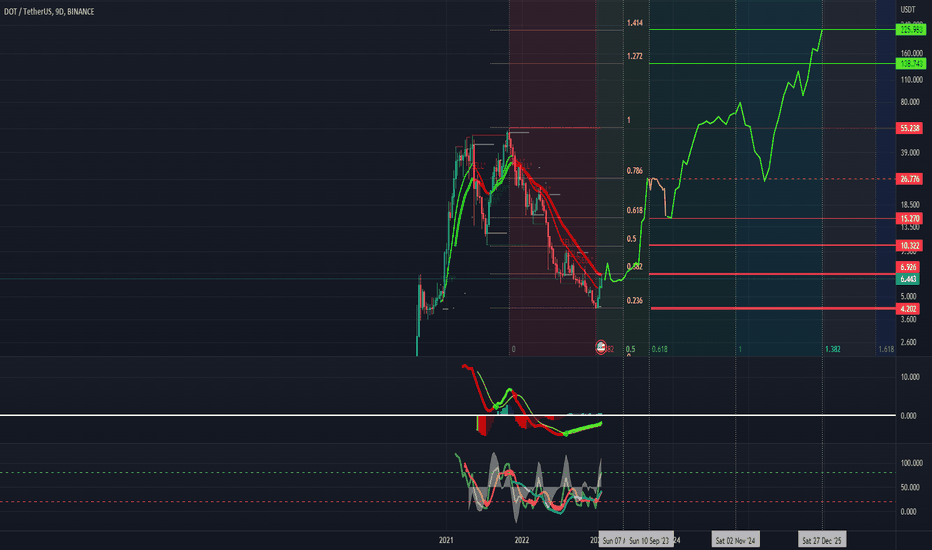932x550 pixels.
Task: Click the Sat 27 Dec '25 date marker
Action: click(x=822, y=540)
